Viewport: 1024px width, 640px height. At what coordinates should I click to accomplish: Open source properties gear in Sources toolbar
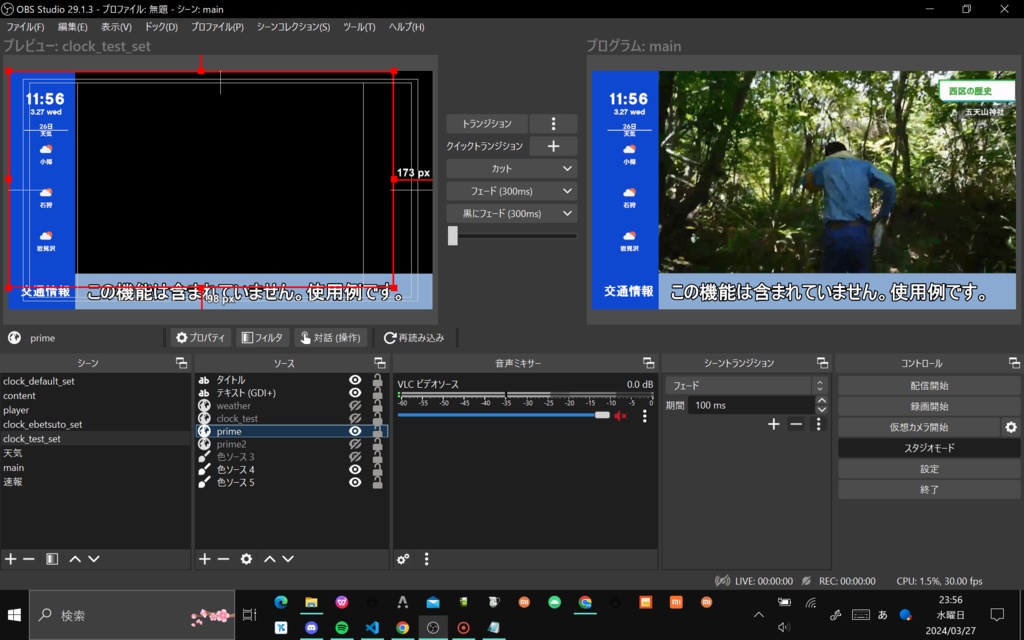click(x=246, y=559)
